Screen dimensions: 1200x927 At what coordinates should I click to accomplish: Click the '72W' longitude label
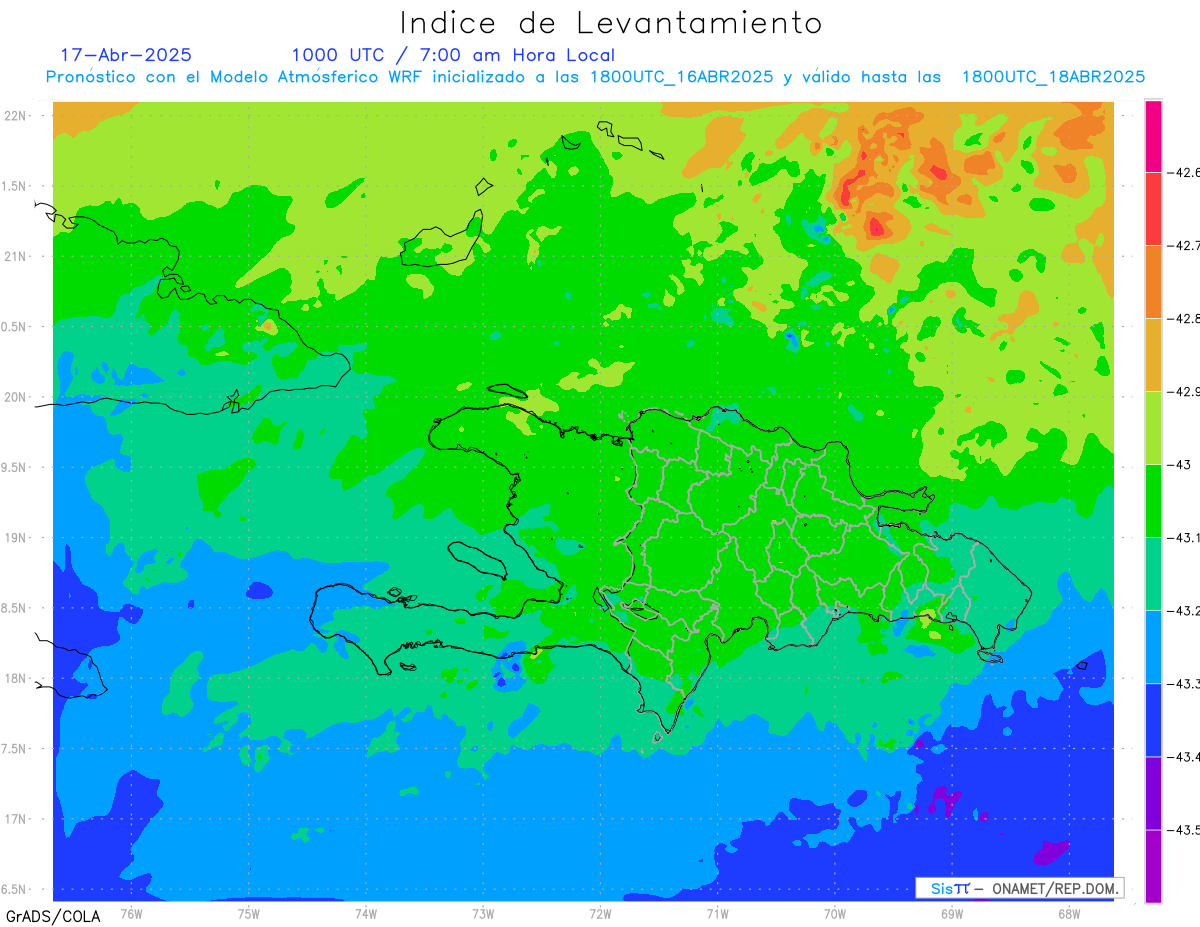tap(600, 913)
